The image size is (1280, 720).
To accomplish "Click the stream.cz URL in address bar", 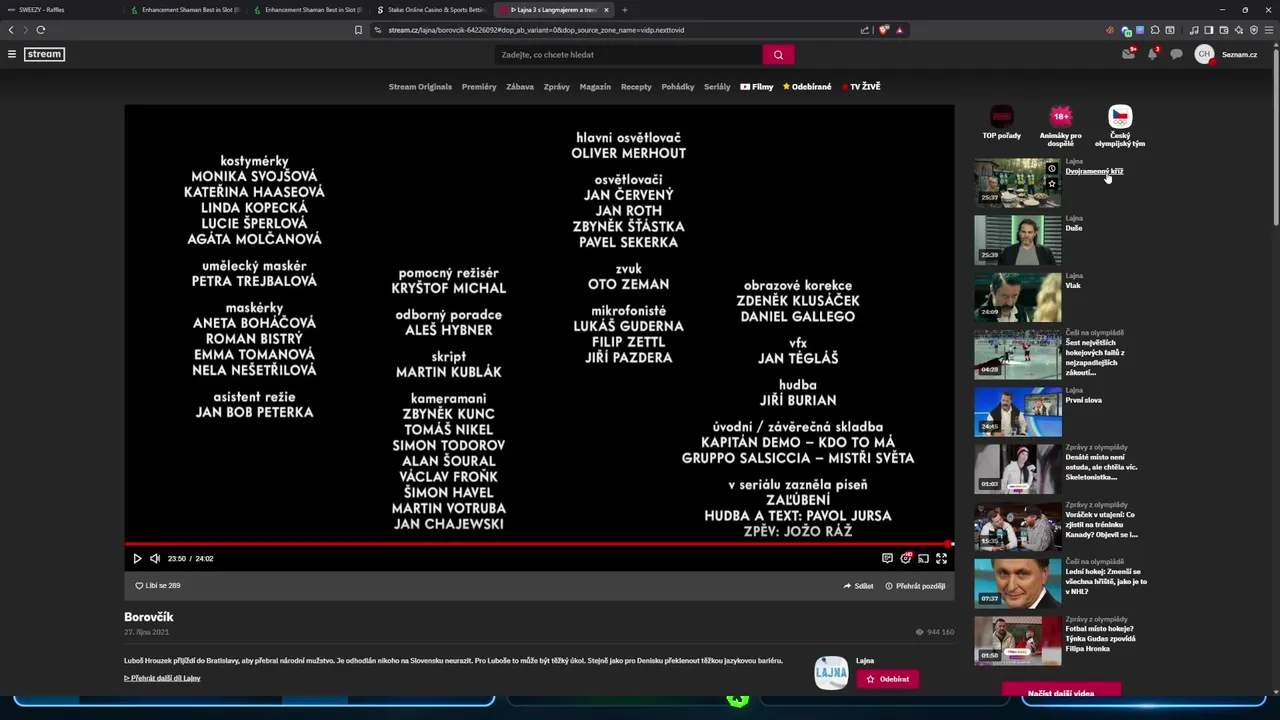I will (x=536, y=30).
